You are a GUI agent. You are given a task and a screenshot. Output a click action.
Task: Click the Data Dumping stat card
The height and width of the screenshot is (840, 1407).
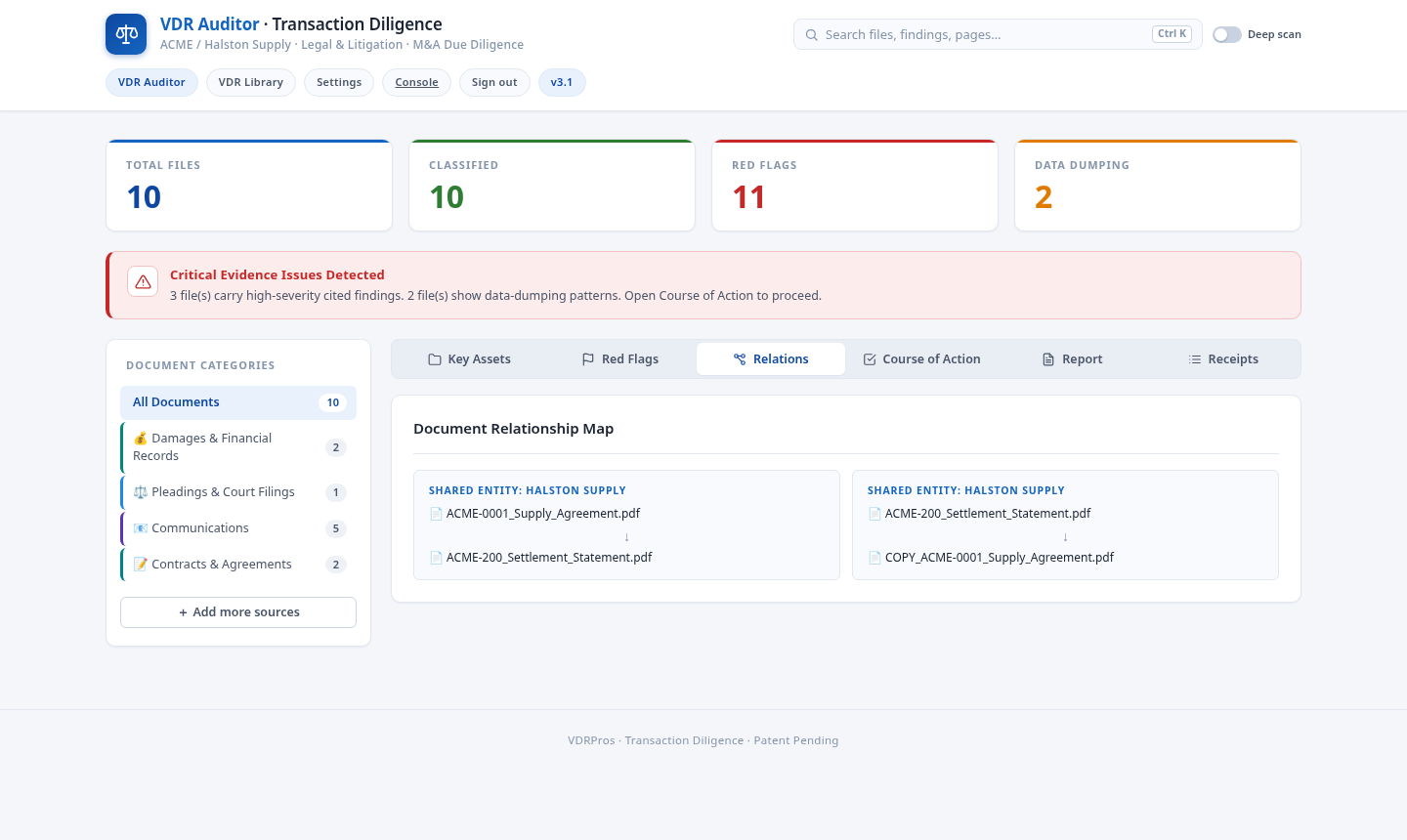tap(1158, 186)
